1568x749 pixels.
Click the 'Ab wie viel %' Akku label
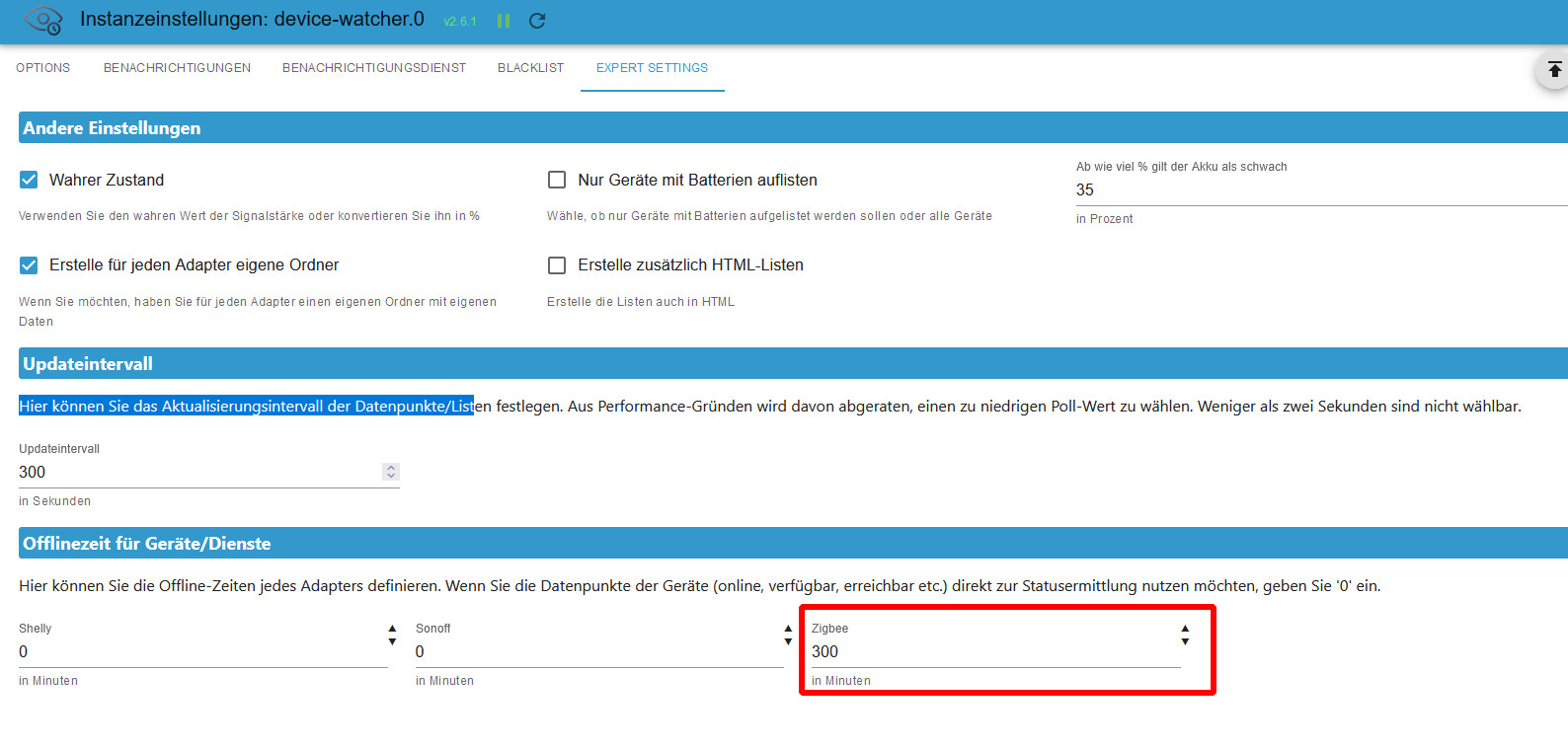(x=1182, y=167)
